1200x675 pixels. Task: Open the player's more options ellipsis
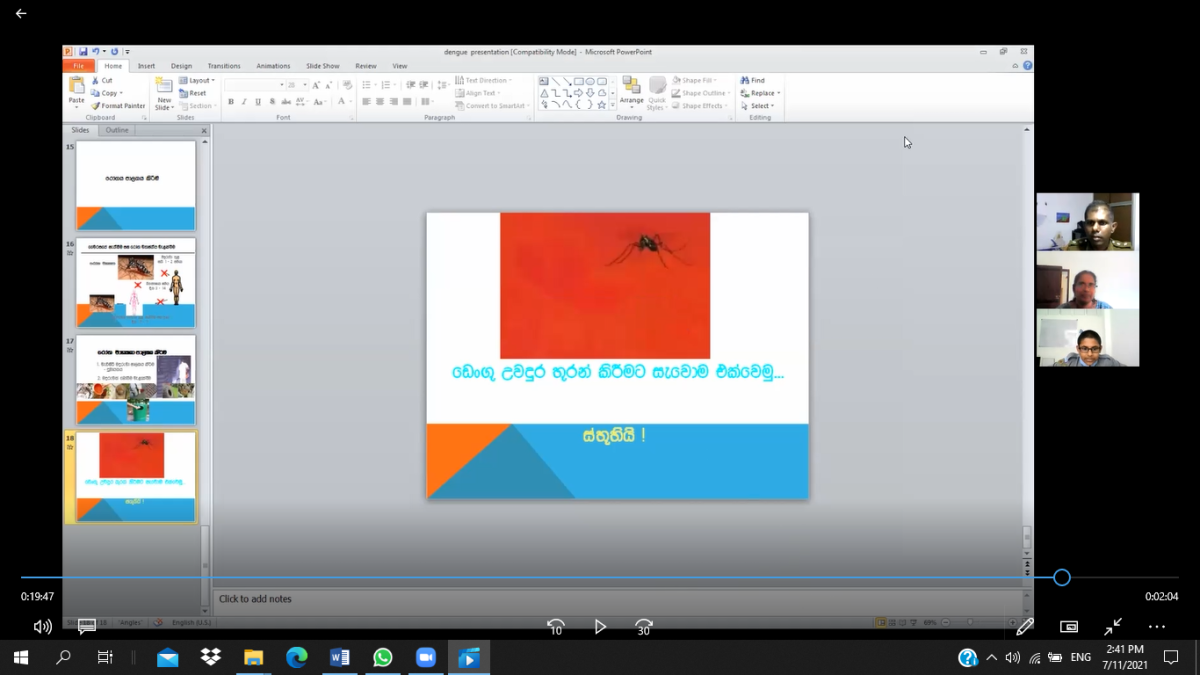(x=1157, y=627)
